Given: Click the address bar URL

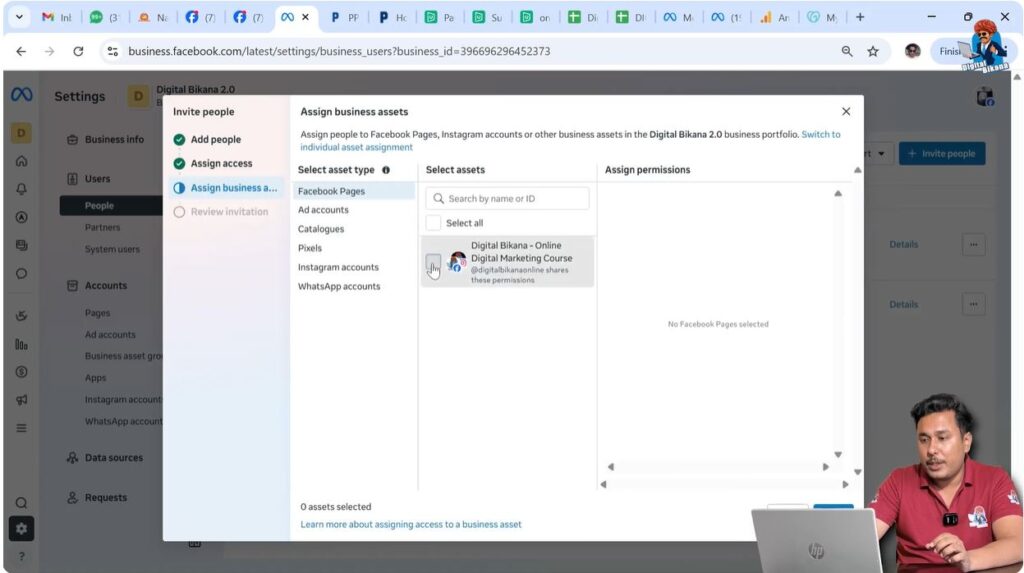Looking at the screenshot, I should [x=339, y=51].
